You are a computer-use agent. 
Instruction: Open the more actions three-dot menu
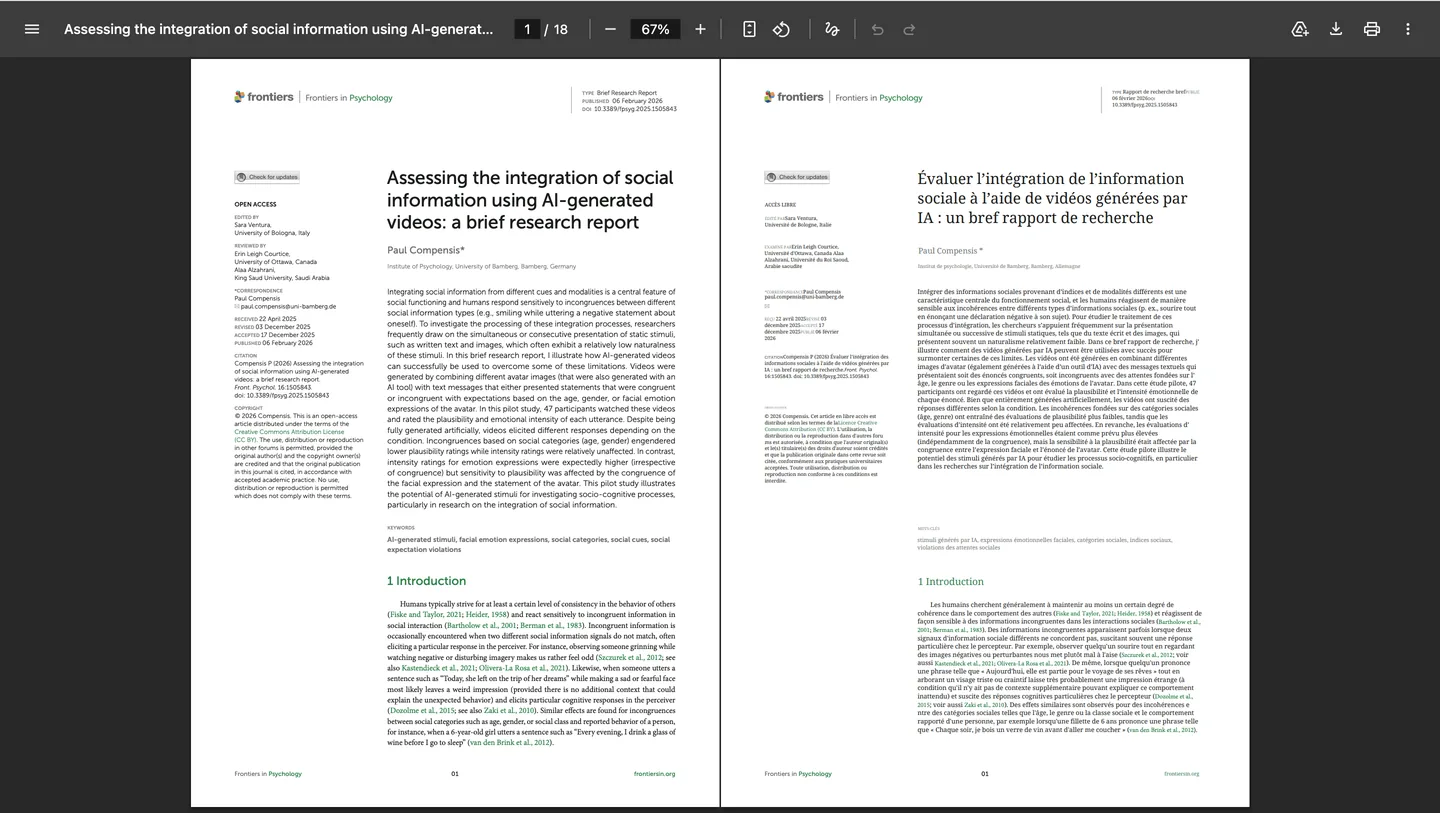[1408, 29]
